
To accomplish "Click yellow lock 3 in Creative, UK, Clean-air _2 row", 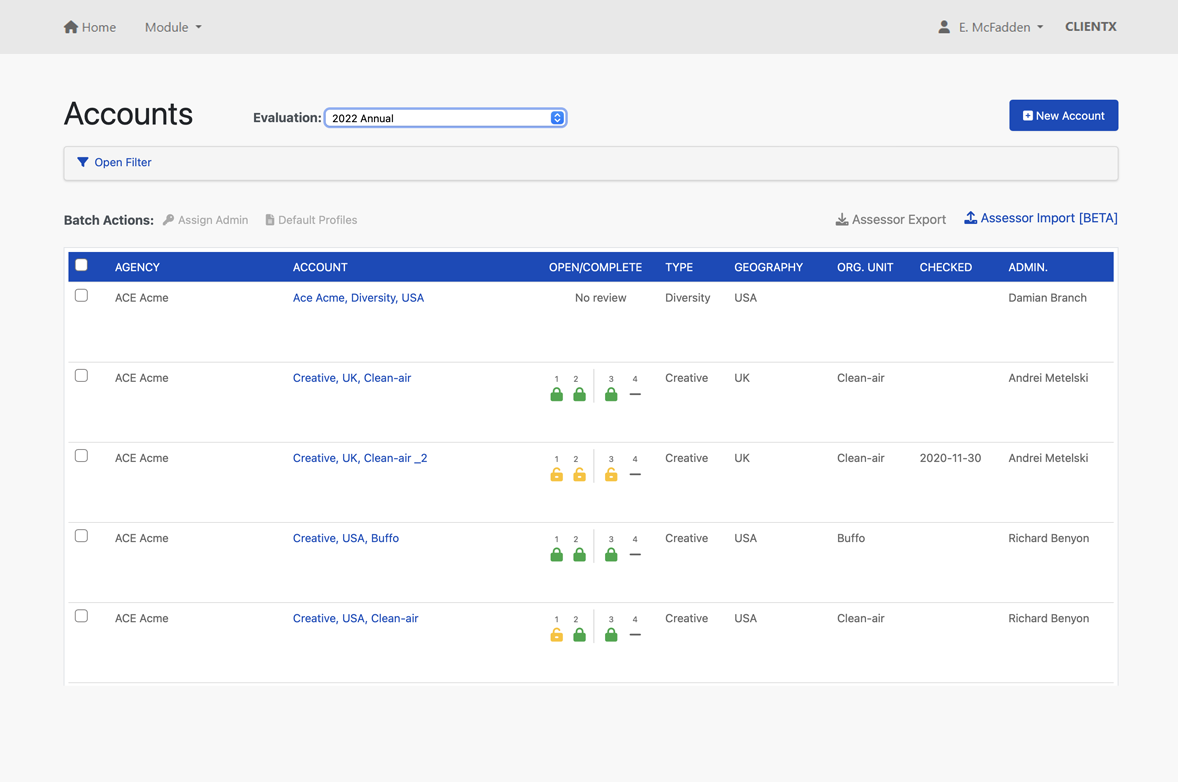I will (611, 475).
